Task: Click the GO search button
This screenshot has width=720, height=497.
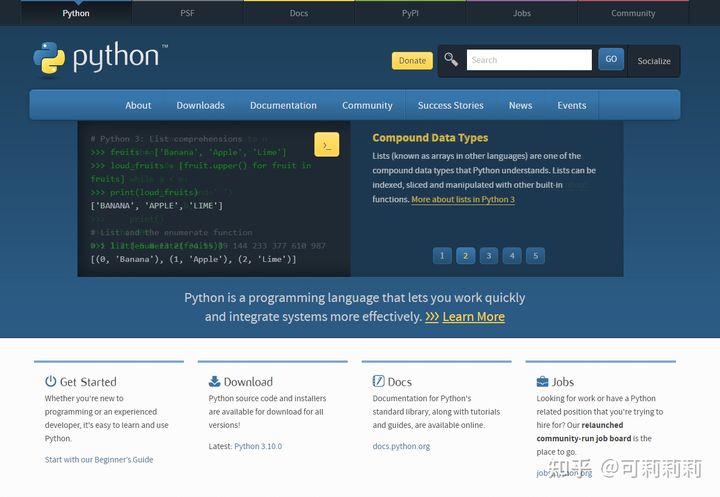Action: [x=611, y=59]
